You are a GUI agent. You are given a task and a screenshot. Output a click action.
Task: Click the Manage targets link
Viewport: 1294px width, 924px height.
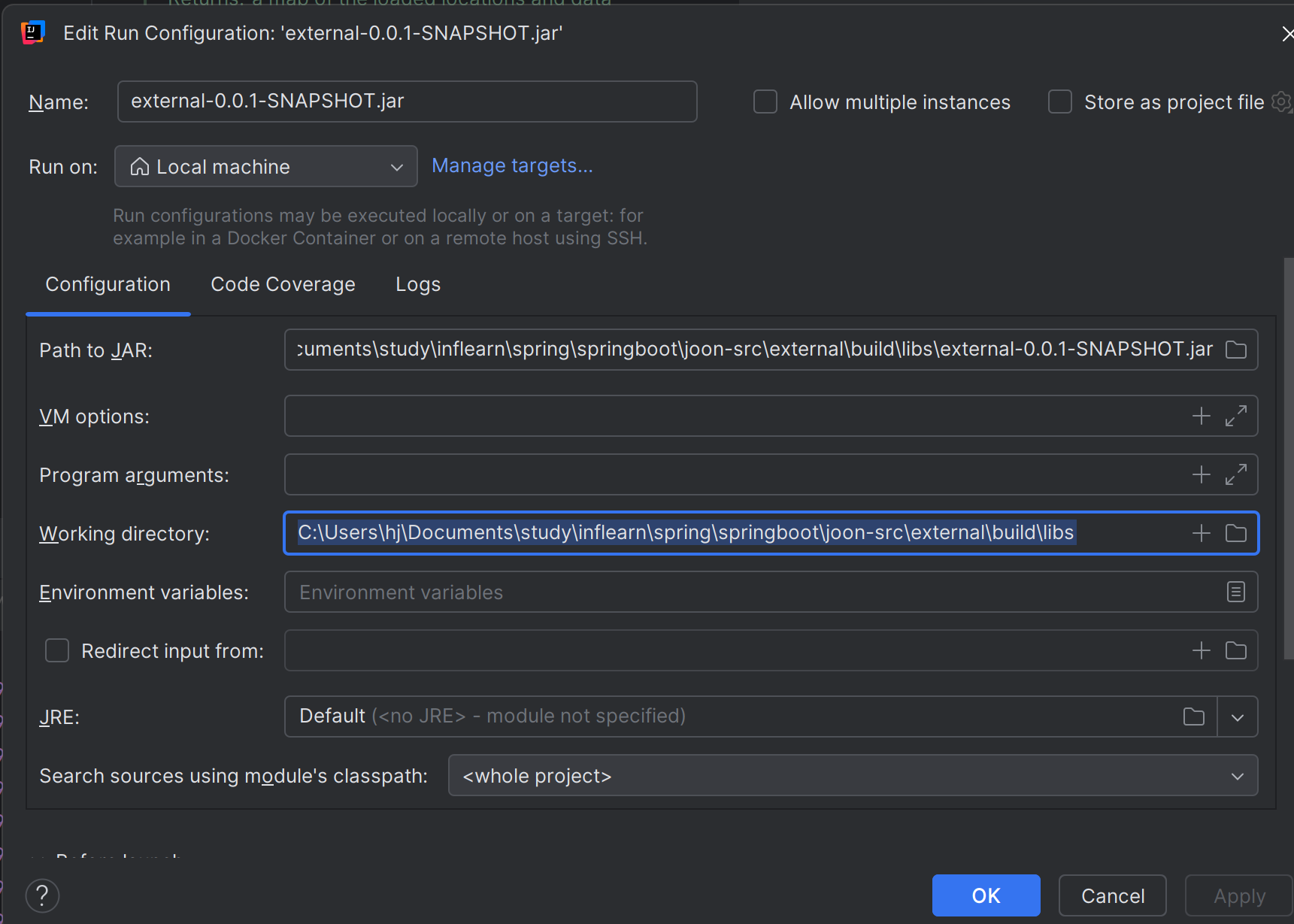click(x=512, y=165)
